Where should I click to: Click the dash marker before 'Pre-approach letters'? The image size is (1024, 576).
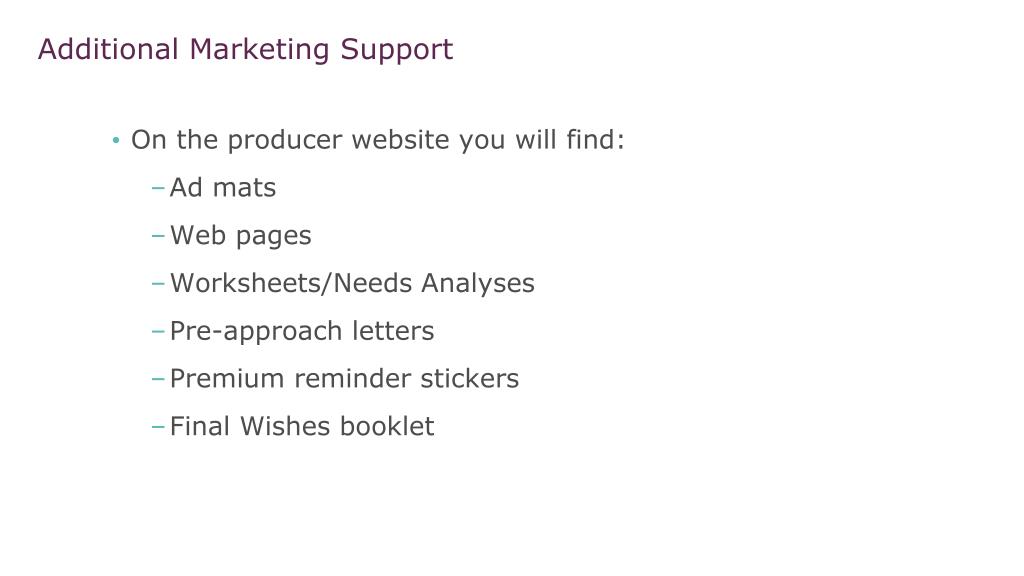point(157,331)
